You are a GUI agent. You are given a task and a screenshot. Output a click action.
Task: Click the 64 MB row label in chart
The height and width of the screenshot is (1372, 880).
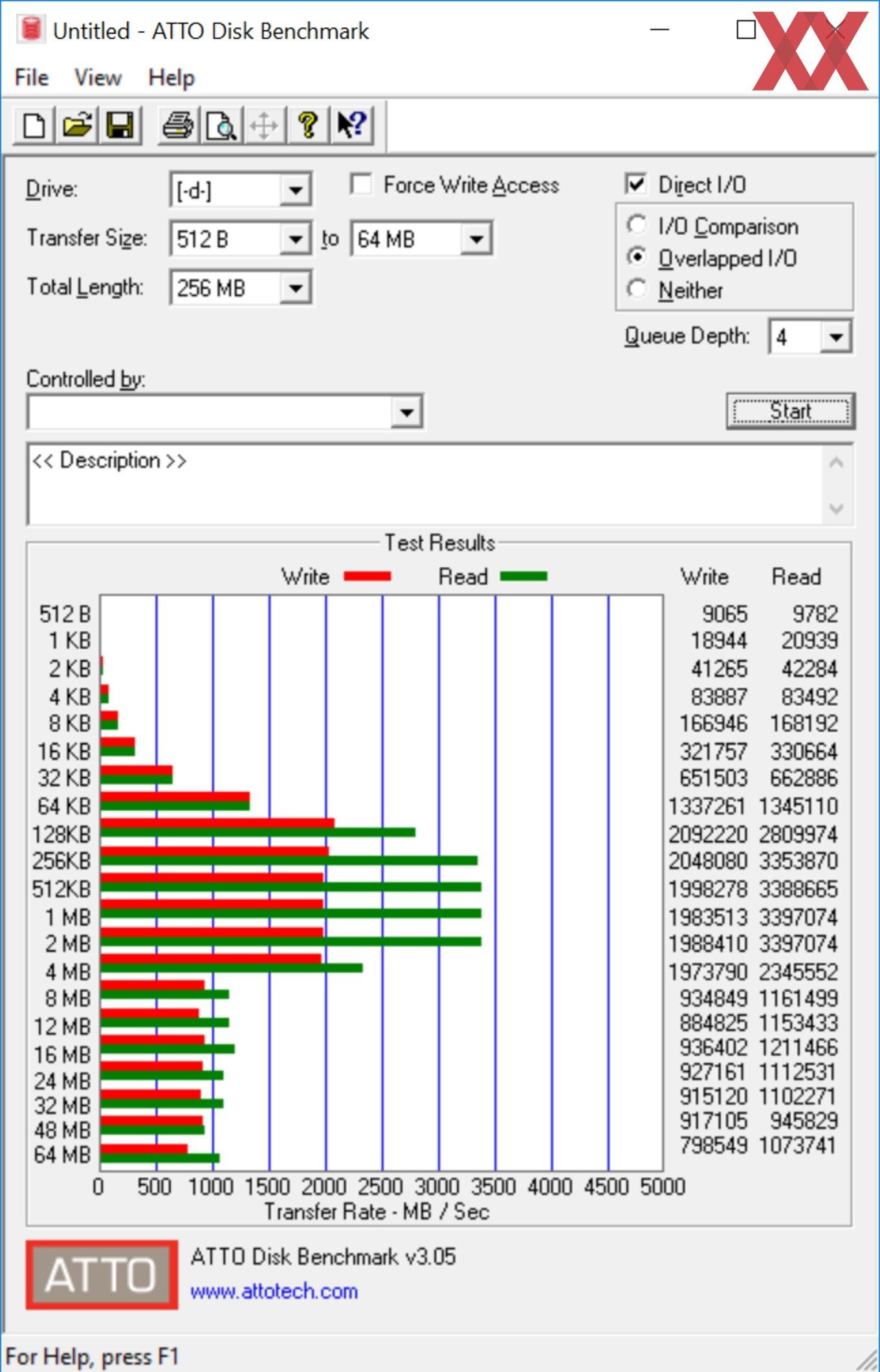pyautogui.click(x=62, y=1154)
